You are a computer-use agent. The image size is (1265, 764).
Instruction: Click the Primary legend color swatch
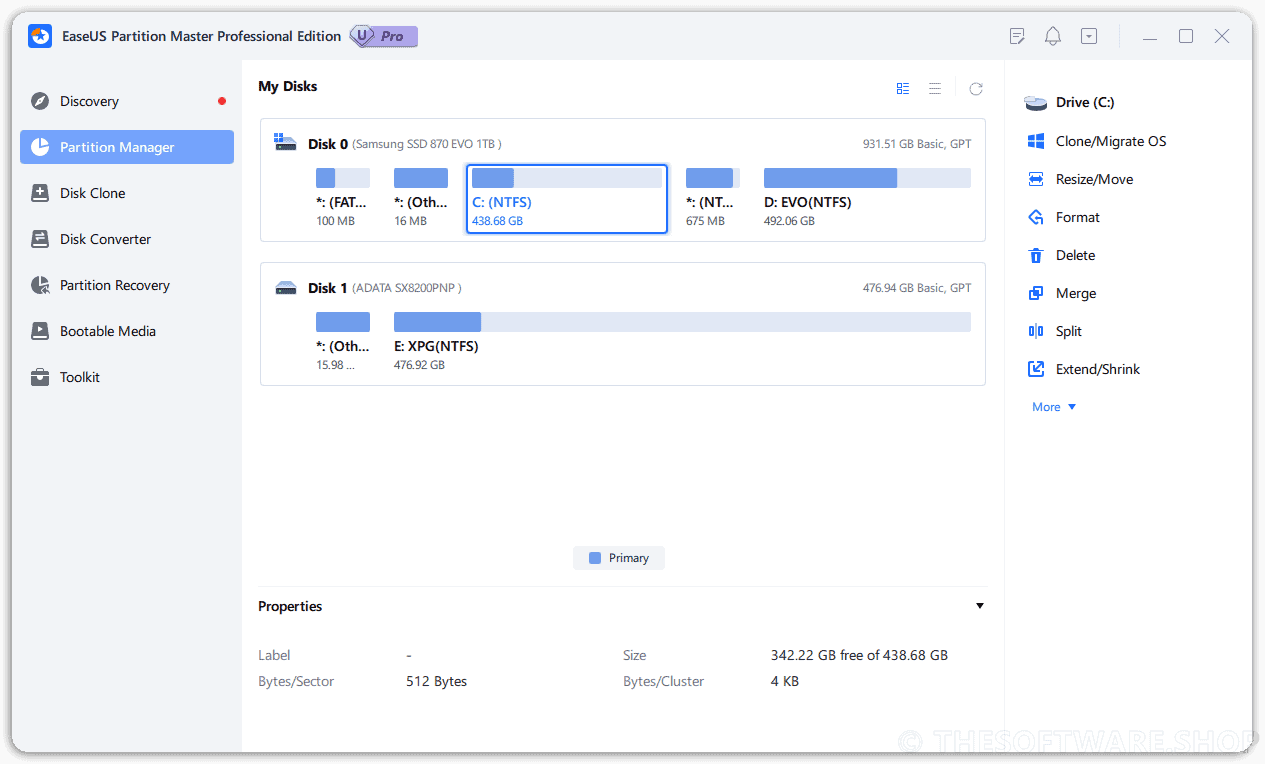[595, 558]
